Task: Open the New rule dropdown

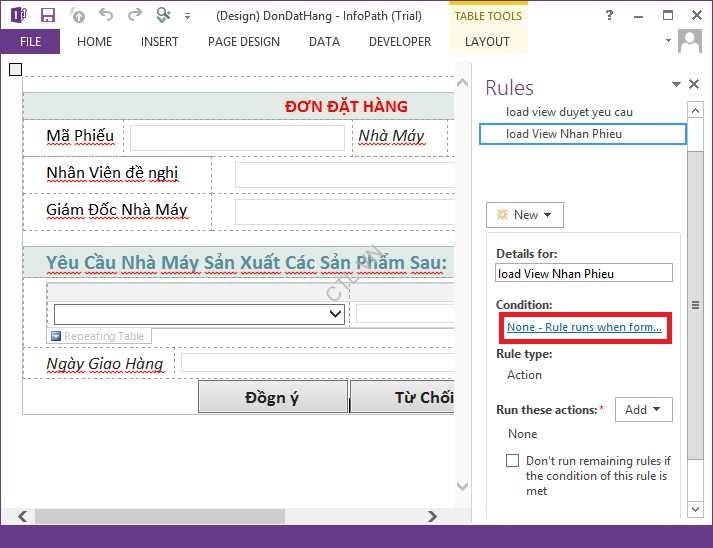Action: (525, 215)
